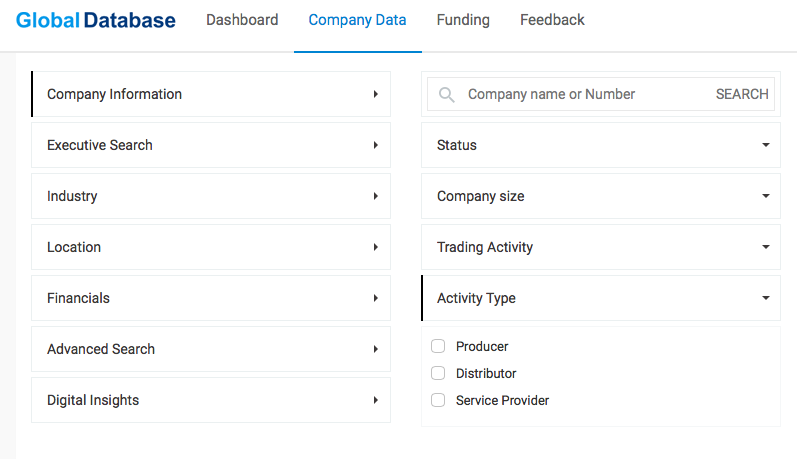797x459 pixels.
Task: Go to the Feedback link
Action: (x=552, y=20)
